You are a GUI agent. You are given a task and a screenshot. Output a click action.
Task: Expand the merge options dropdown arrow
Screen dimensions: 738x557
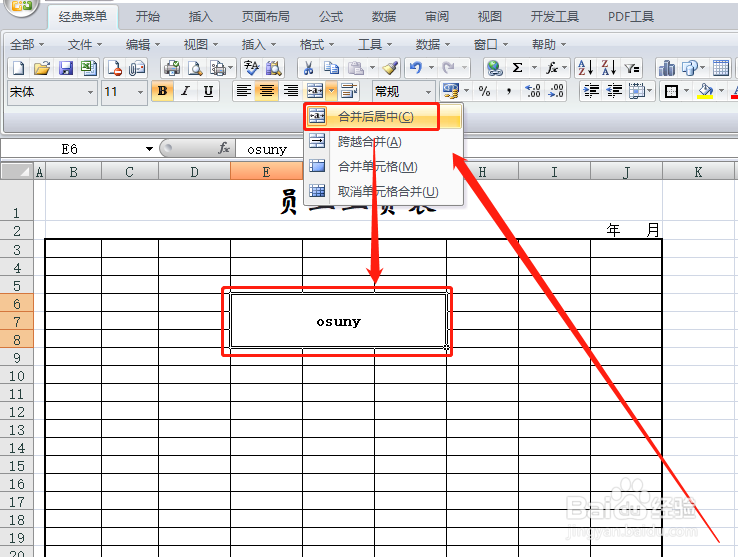[x=331, y=90]
